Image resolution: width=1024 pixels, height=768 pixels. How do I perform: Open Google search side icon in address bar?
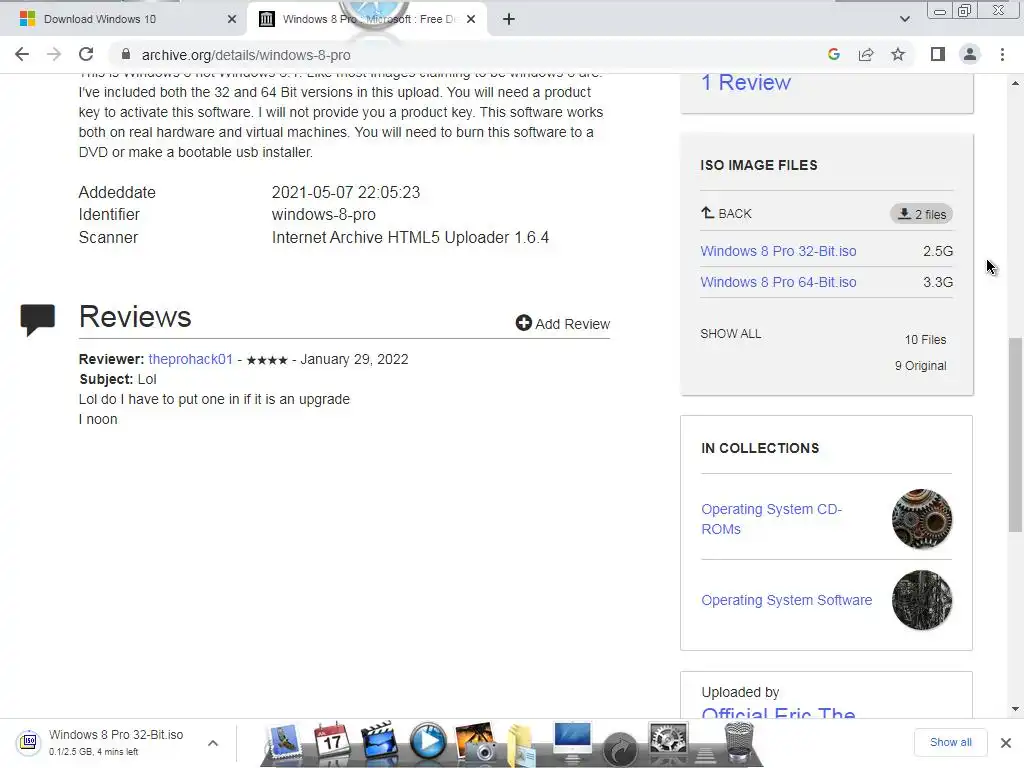[833, 54]
